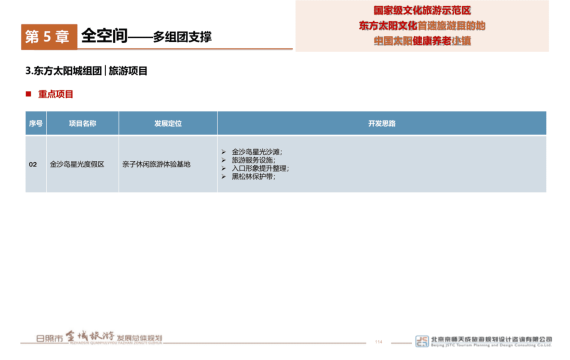Select the '全空间——多组团支撑' title text

coord(146,36)
